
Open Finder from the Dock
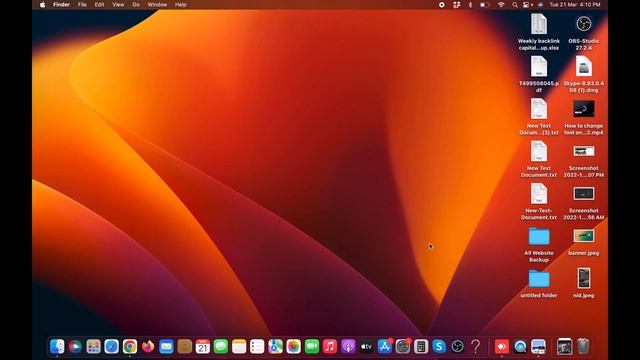pos(57,347)
